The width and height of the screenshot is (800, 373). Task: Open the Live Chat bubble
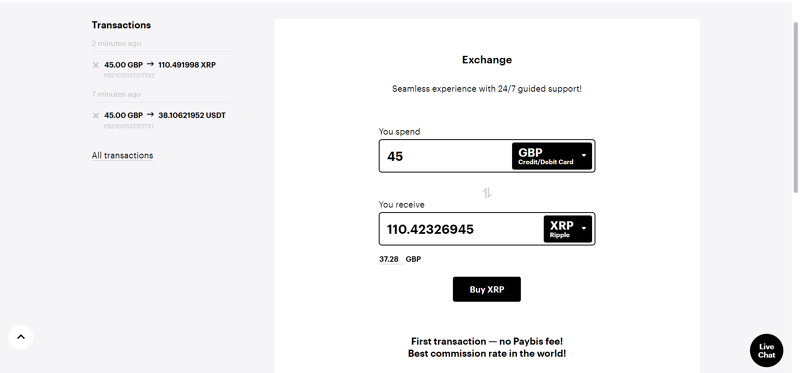[x=766, y=351]
